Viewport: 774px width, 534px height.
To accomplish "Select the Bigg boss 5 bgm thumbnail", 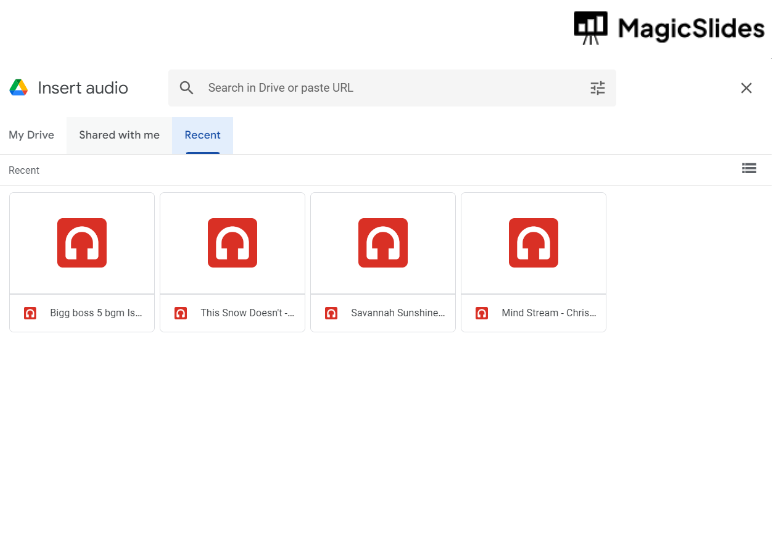I will coord(82,243).
